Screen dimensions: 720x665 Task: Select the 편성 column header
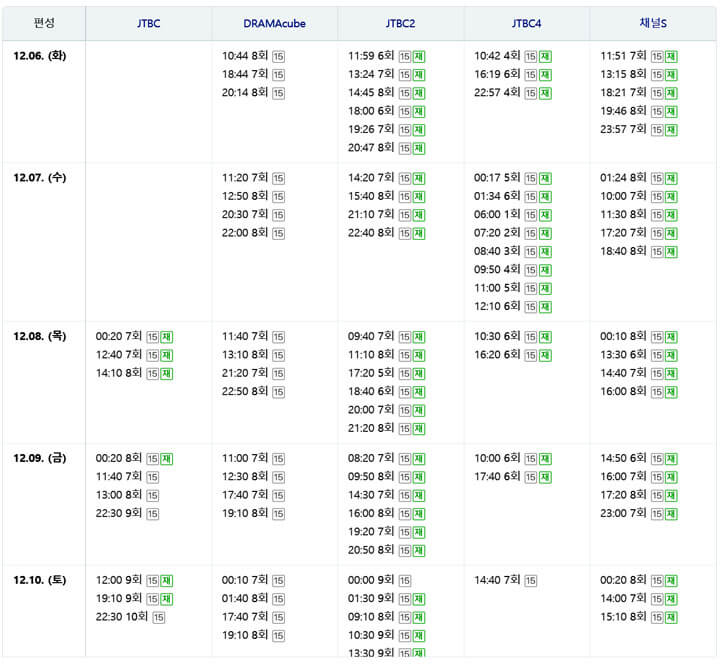click(44, 23)
